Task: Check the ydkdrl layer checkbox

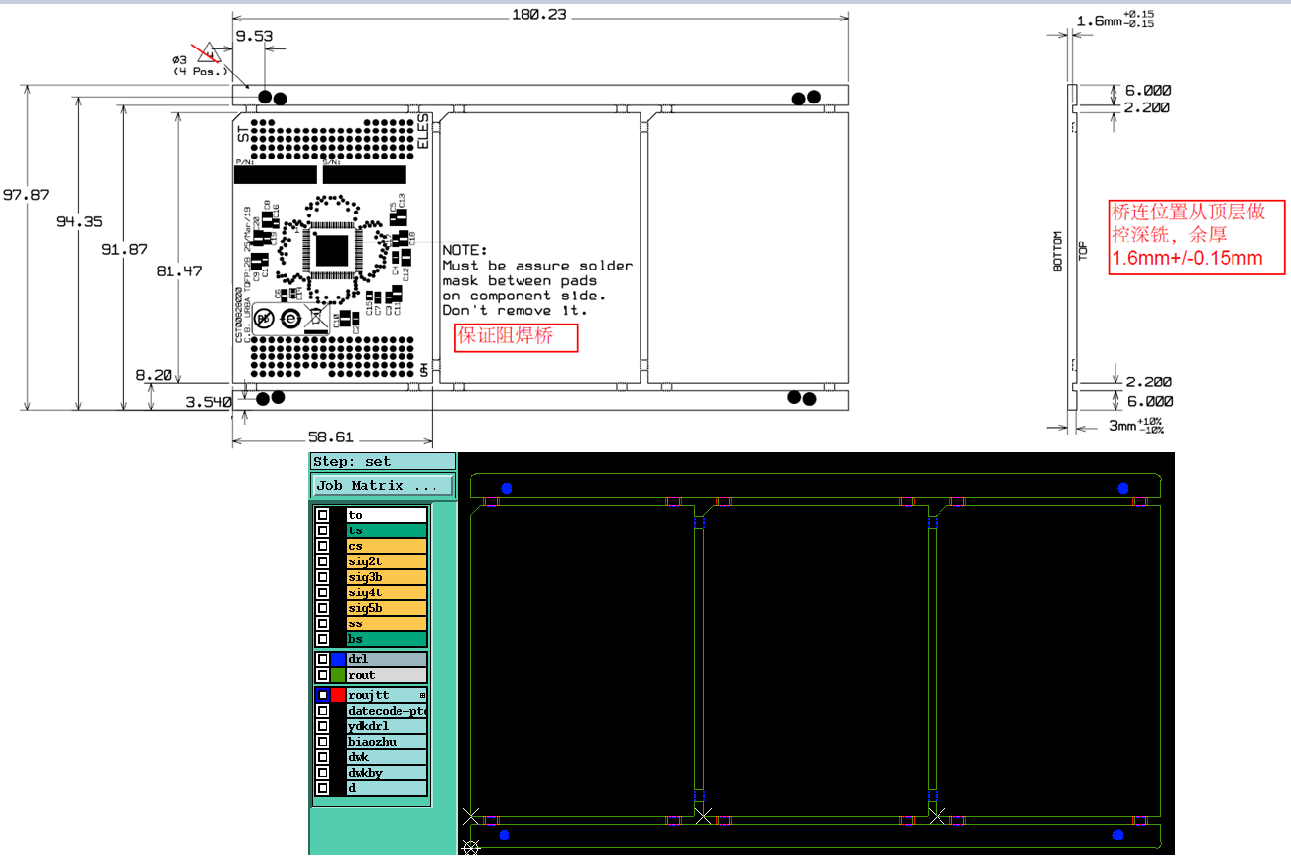Action: [322, 726]
